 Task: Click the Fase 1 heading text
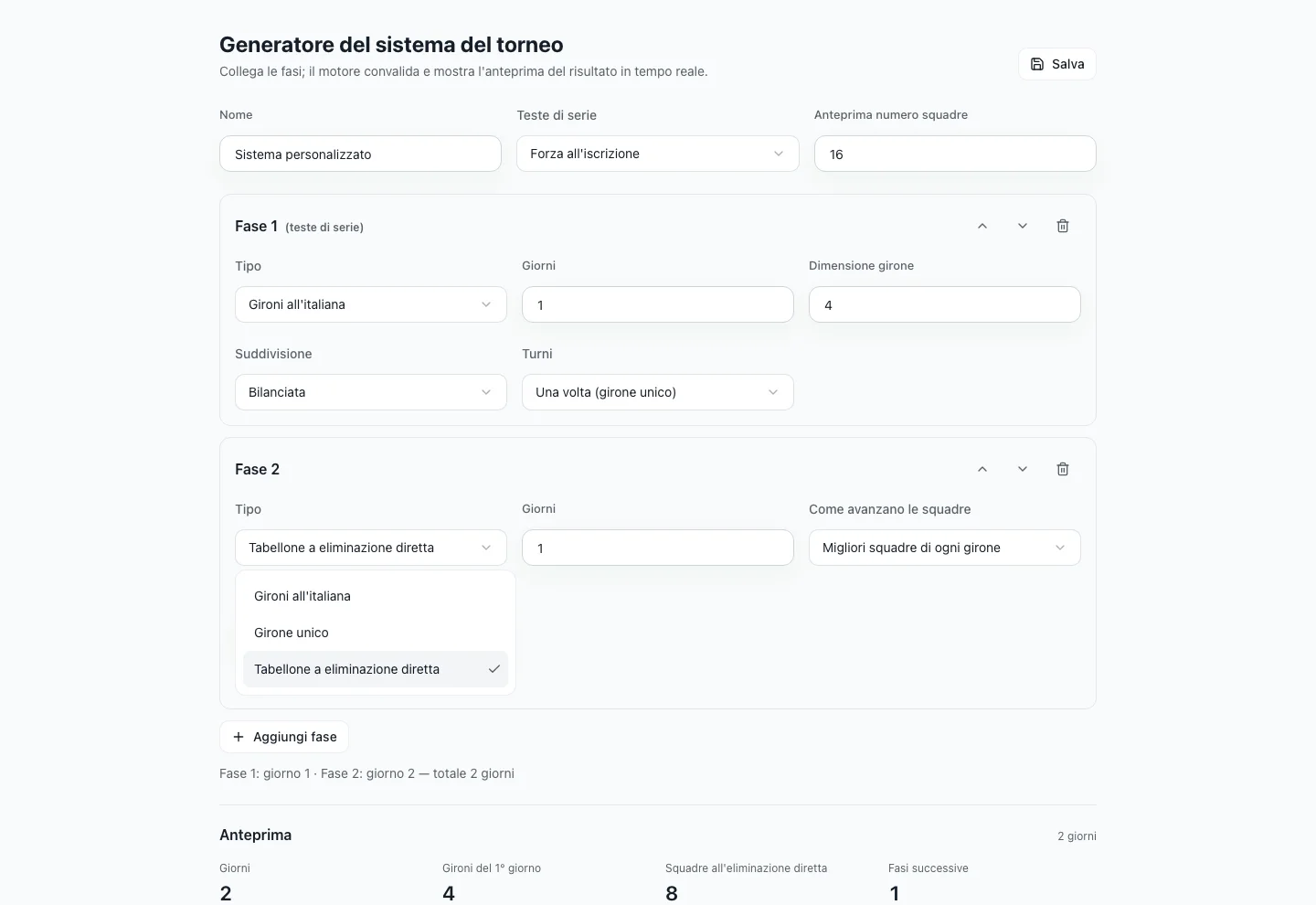click(256, 226)
